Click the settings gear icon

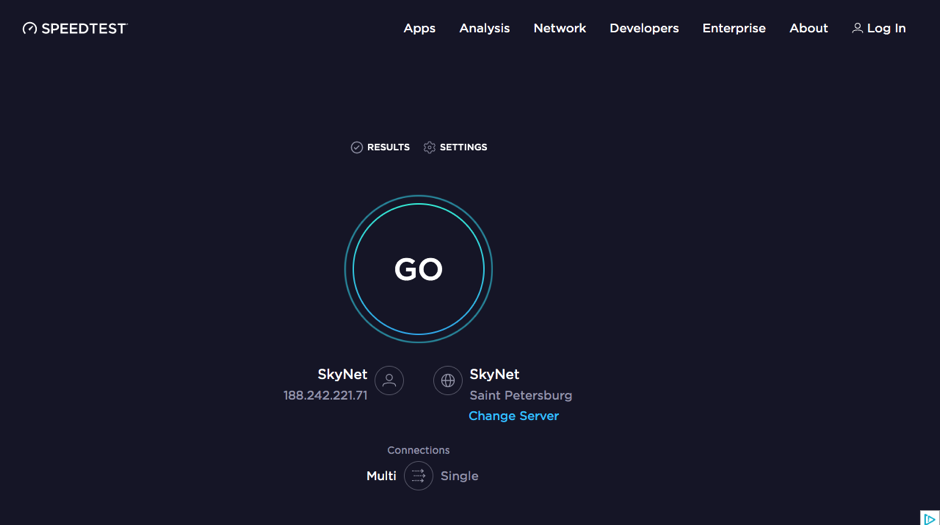(430, 147)
